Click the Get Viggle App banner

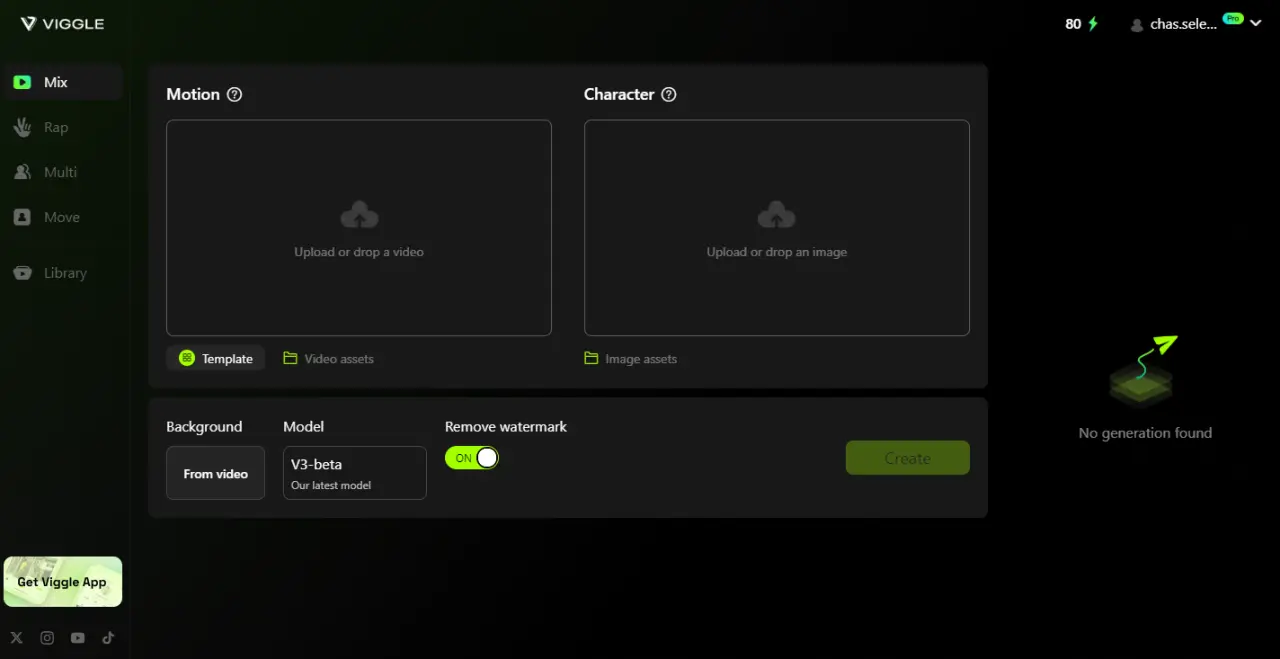click(x=63, y=582)
